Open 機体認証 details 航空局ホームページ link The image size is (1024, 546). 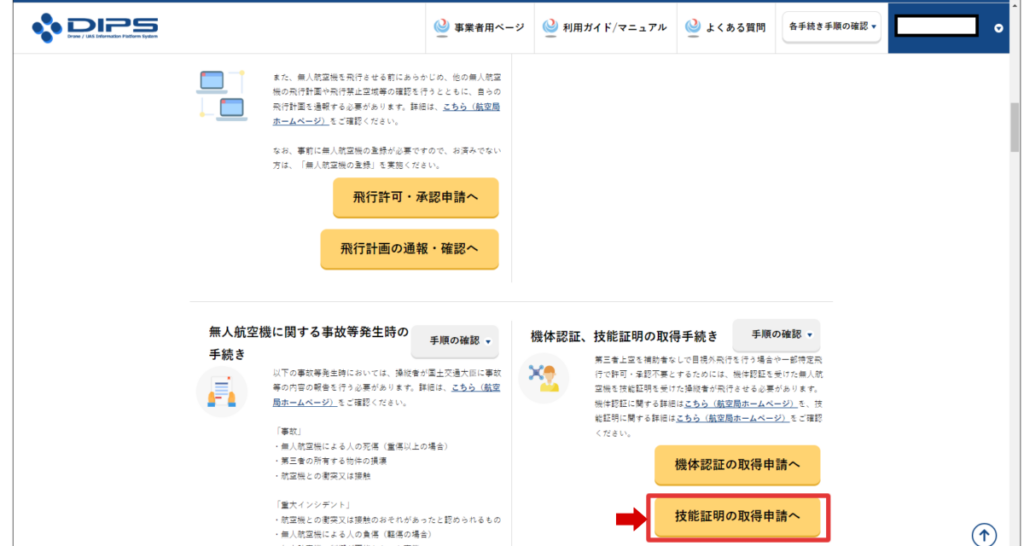(740, 404)
